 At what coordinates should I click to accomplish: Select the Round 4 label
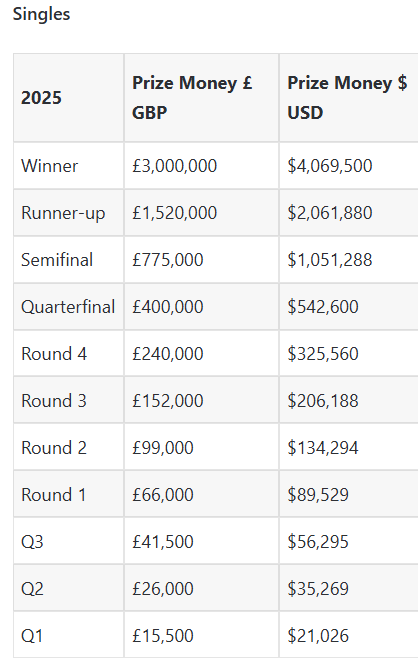[x=54, y=353]
